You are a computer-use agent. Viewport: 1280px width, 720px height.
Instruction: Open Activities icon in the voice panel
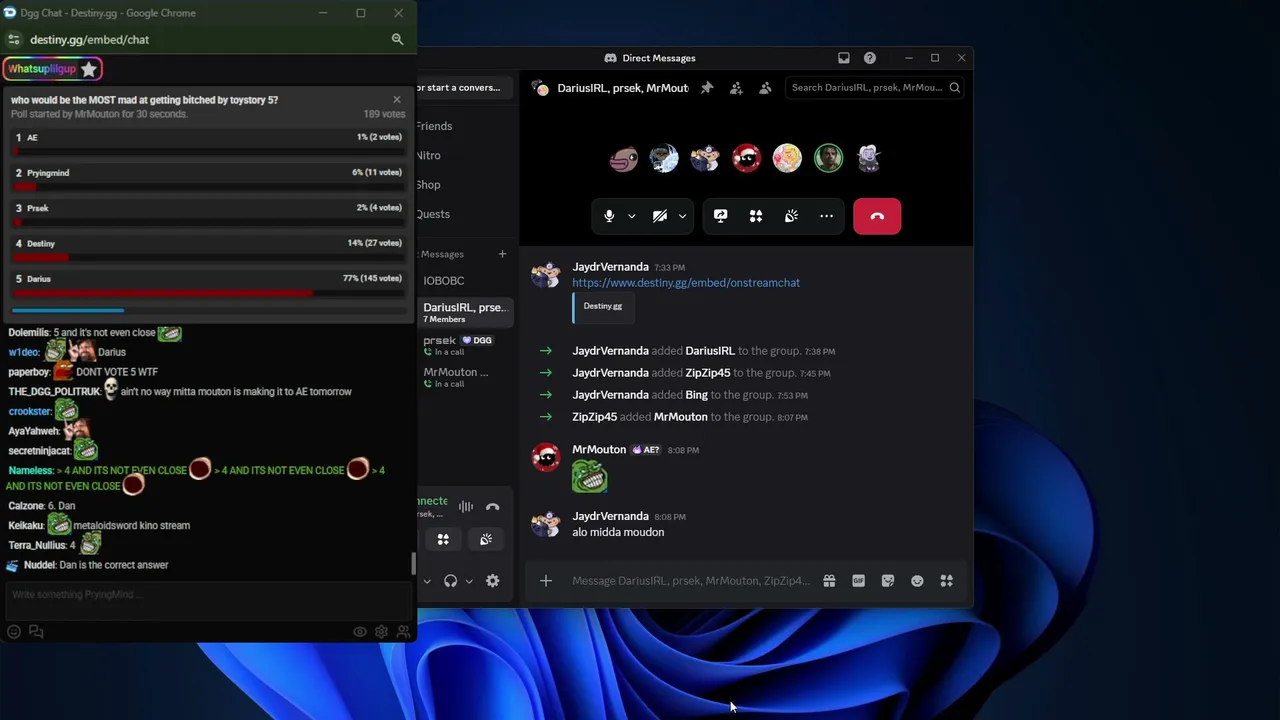tap(443, 540)
